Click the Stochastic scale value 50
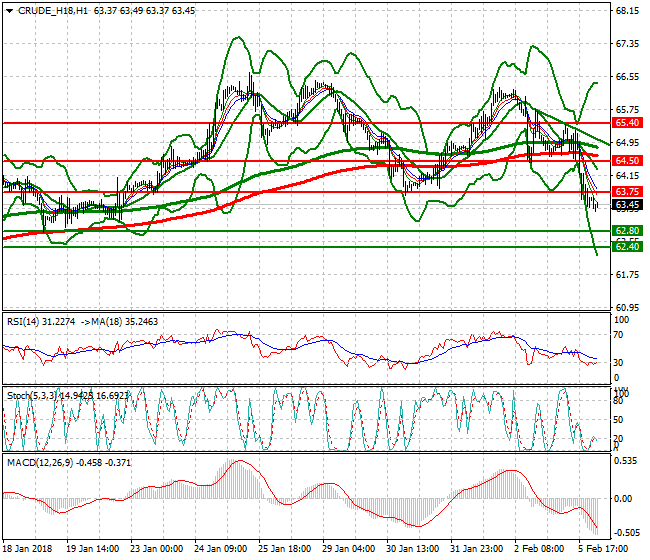Screen dimensions: 650x560 click(x=618, y=420)
